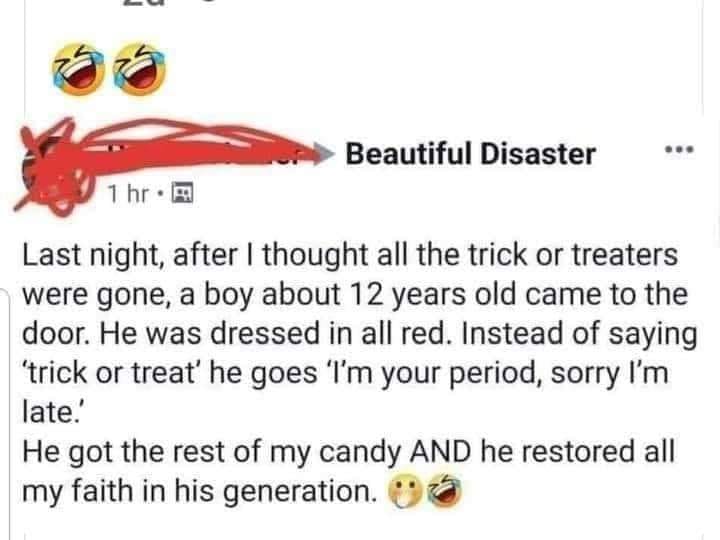Open the Beautiful Disaster group page
Screen dimensions: 720x540
470,155
